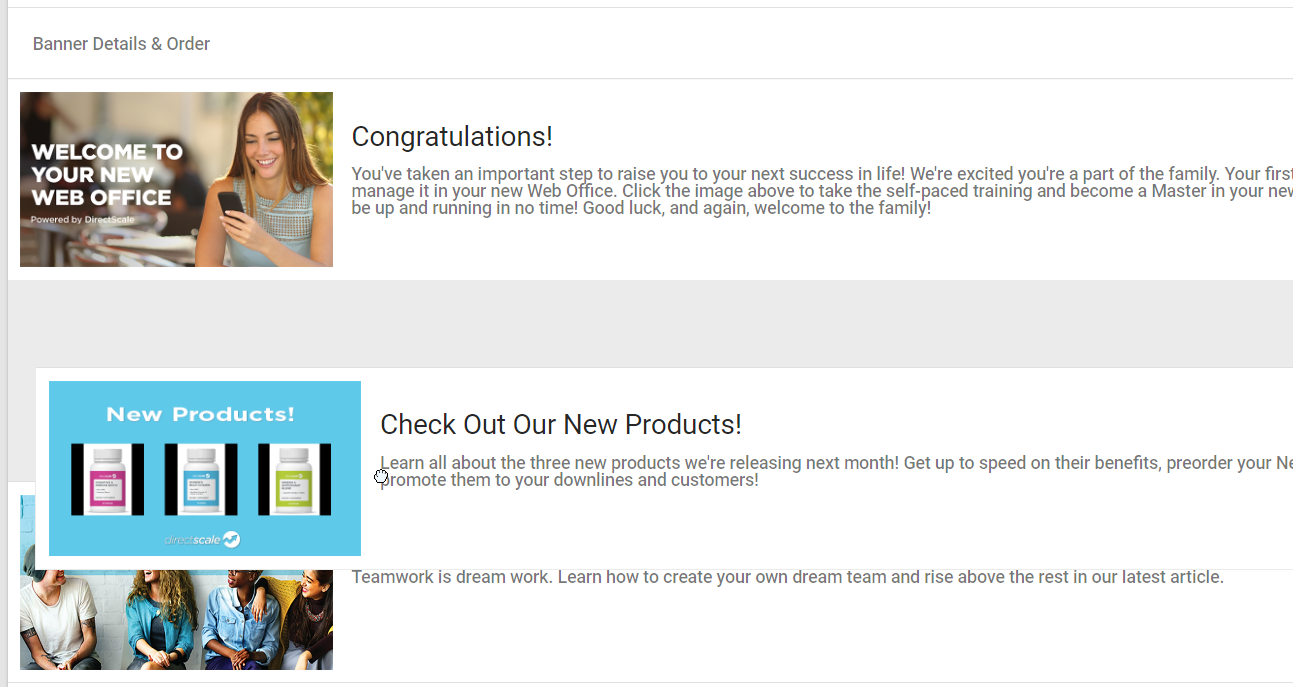Click the 'Congratulations!' banner title
The width and height of the screenshot is (1293, 687).
click(452, 137)
